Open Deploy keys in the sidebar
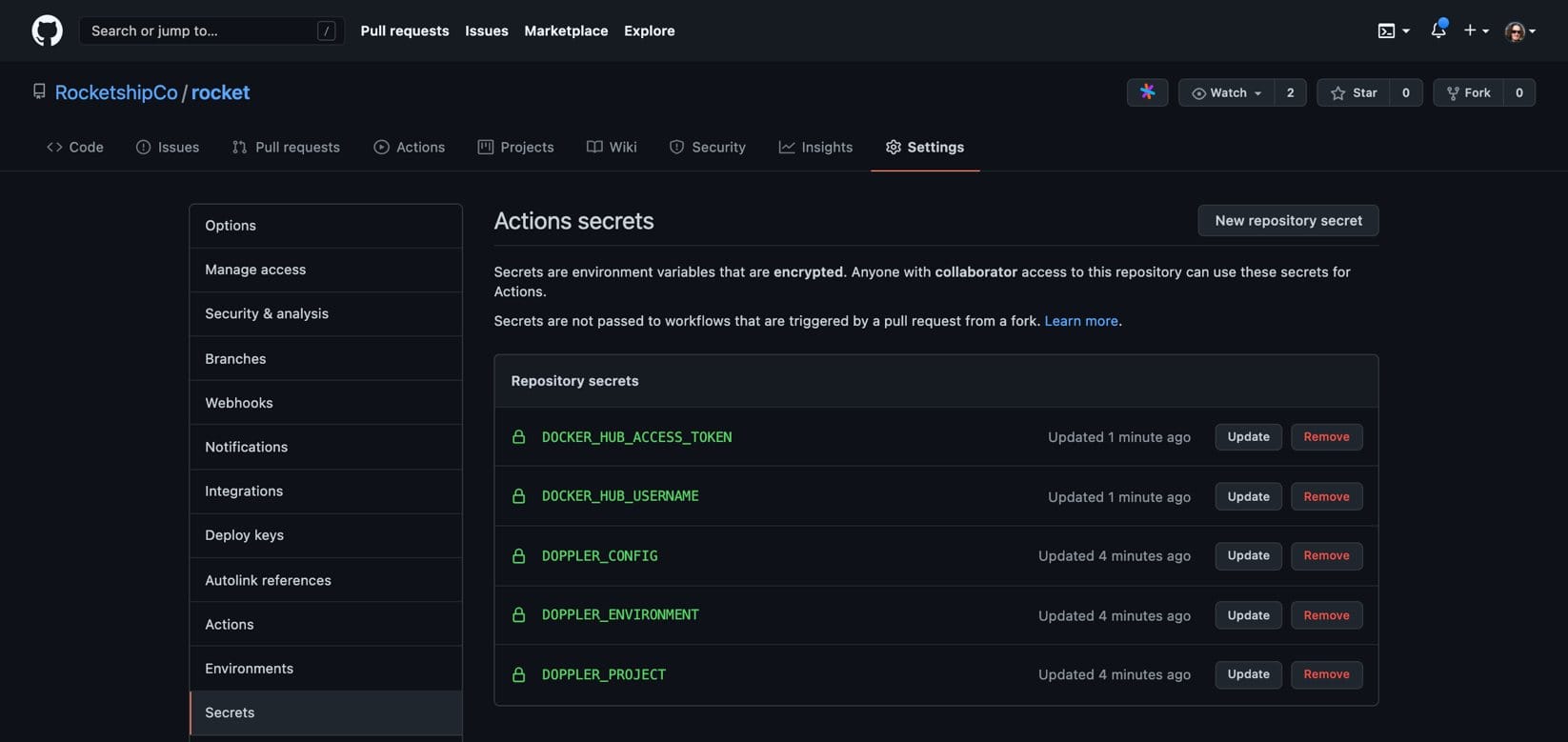Screen dimensions: 1568x742 point(326,535)
